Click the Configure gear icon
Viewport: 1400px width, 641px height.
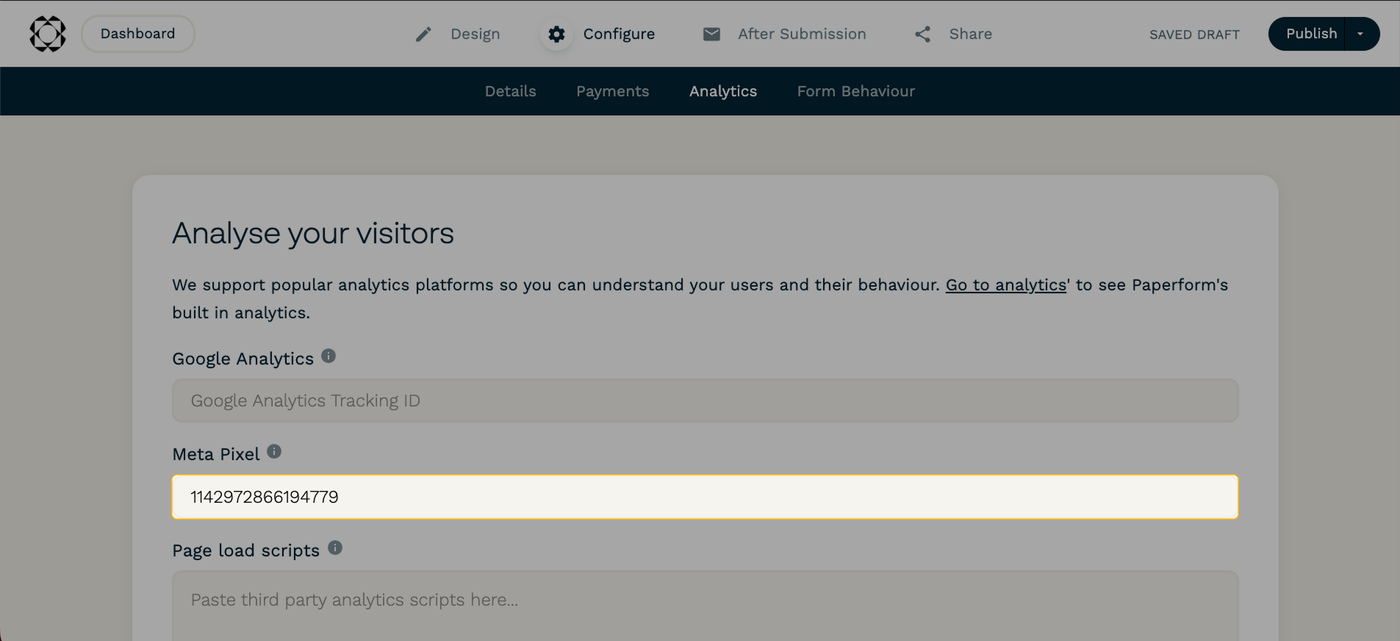pyautogui.click(x=556, y=33)
